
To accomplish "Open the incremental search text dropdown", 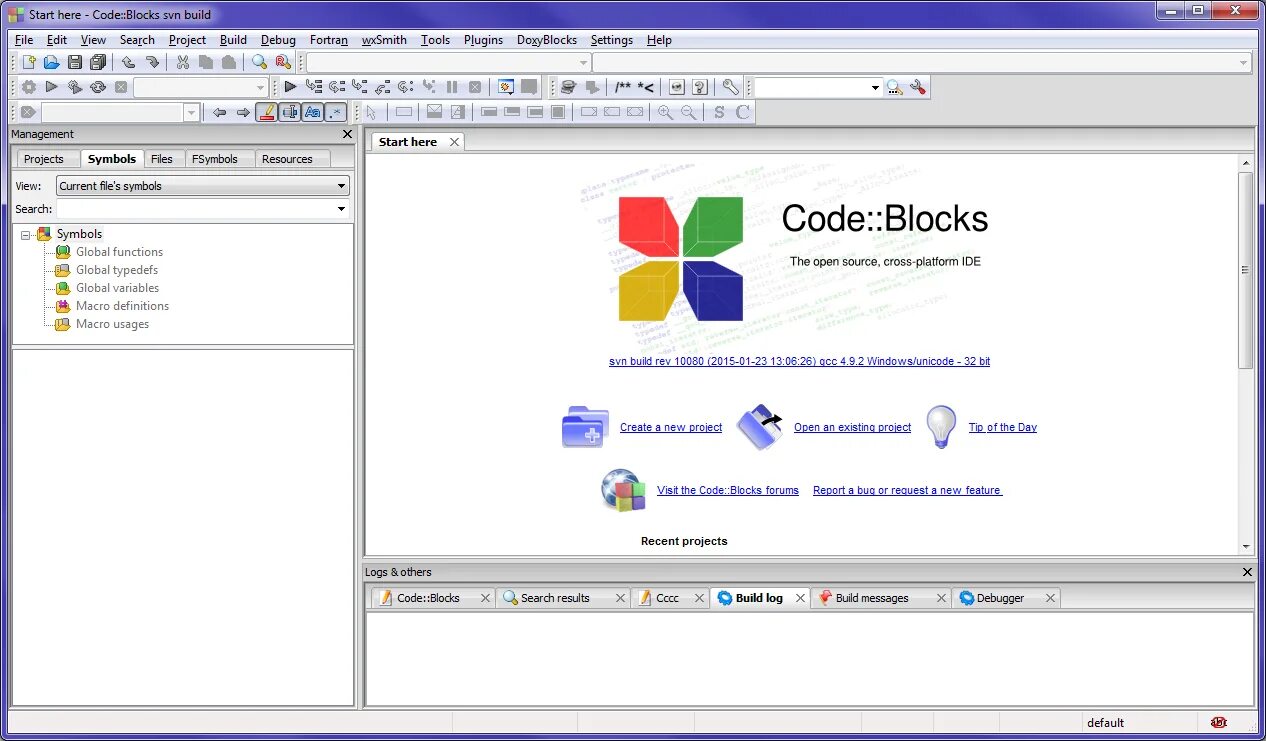I will (x=875, y=87).
